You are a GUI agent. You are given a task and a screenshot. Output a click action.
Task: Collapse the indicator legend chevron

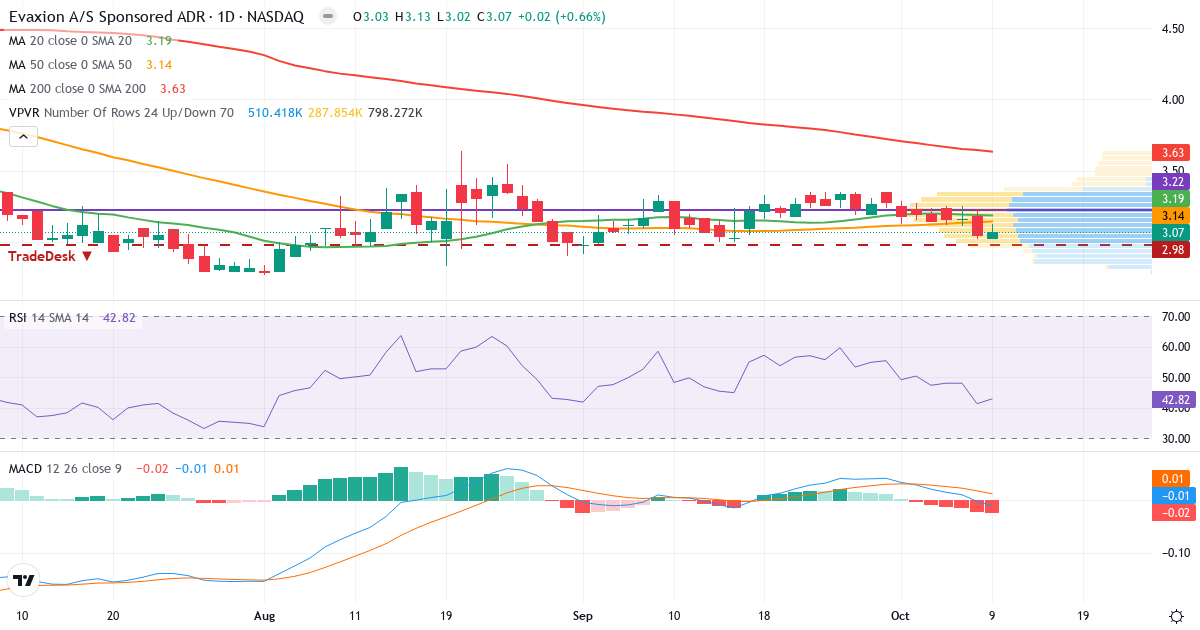point(23,136)
